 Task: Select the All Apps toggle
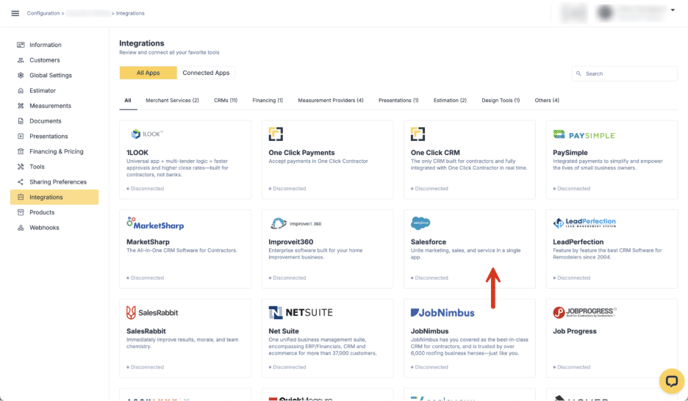pos(148,73)
